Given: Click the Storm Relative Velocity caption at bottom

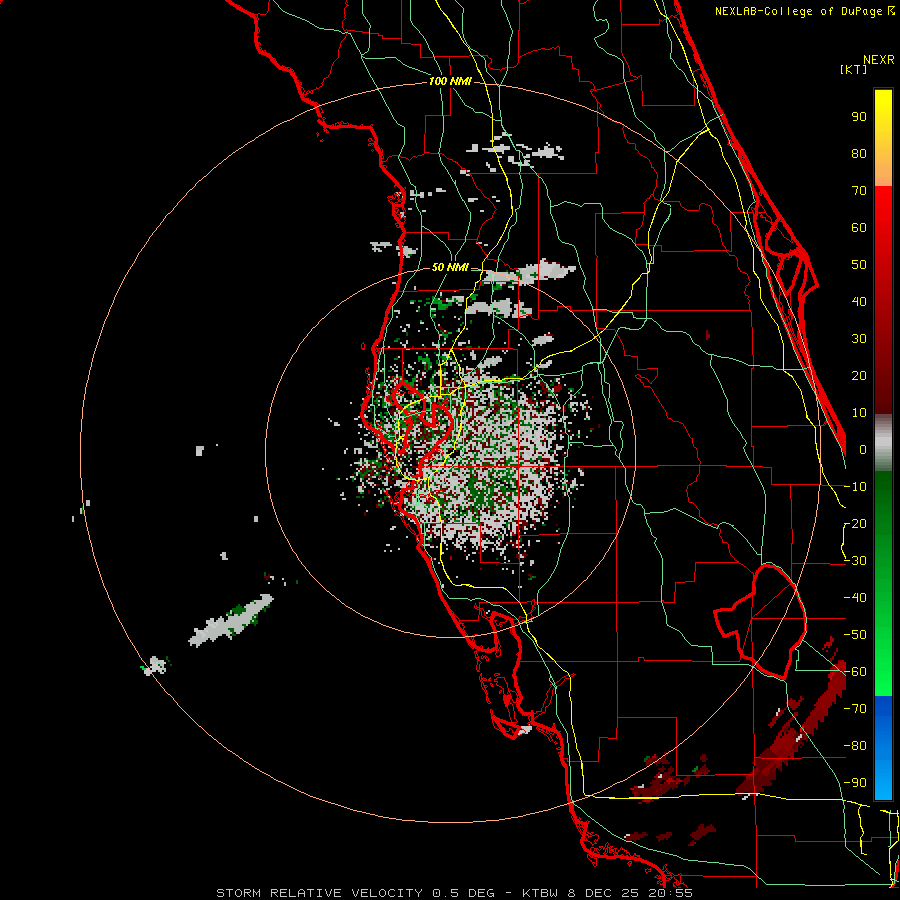Looking at the screenshot, I should click(x=454, y=893).
